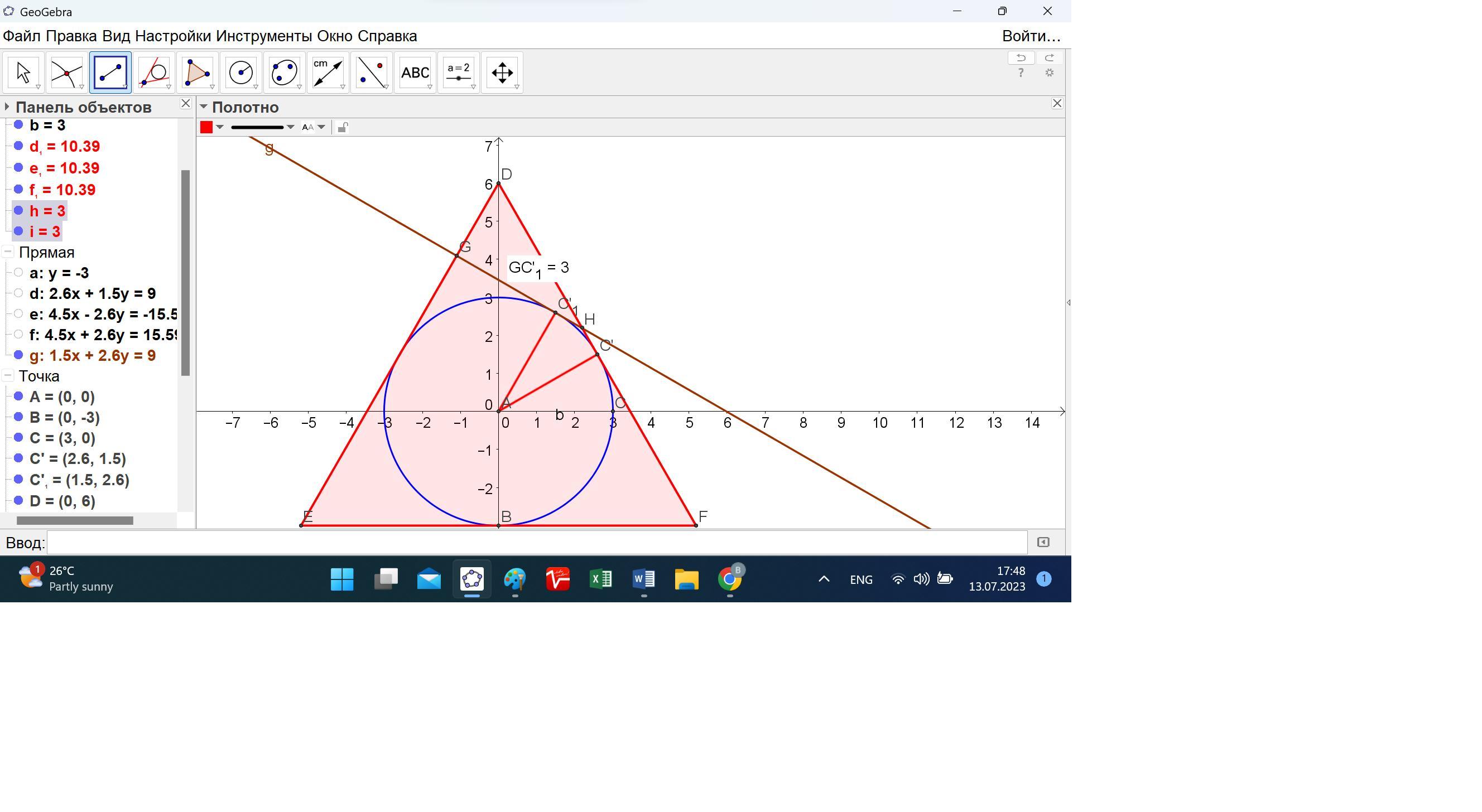Select the a=2 Slider tool
This screenshot has height=812, width=1482.
coord(459,72)
